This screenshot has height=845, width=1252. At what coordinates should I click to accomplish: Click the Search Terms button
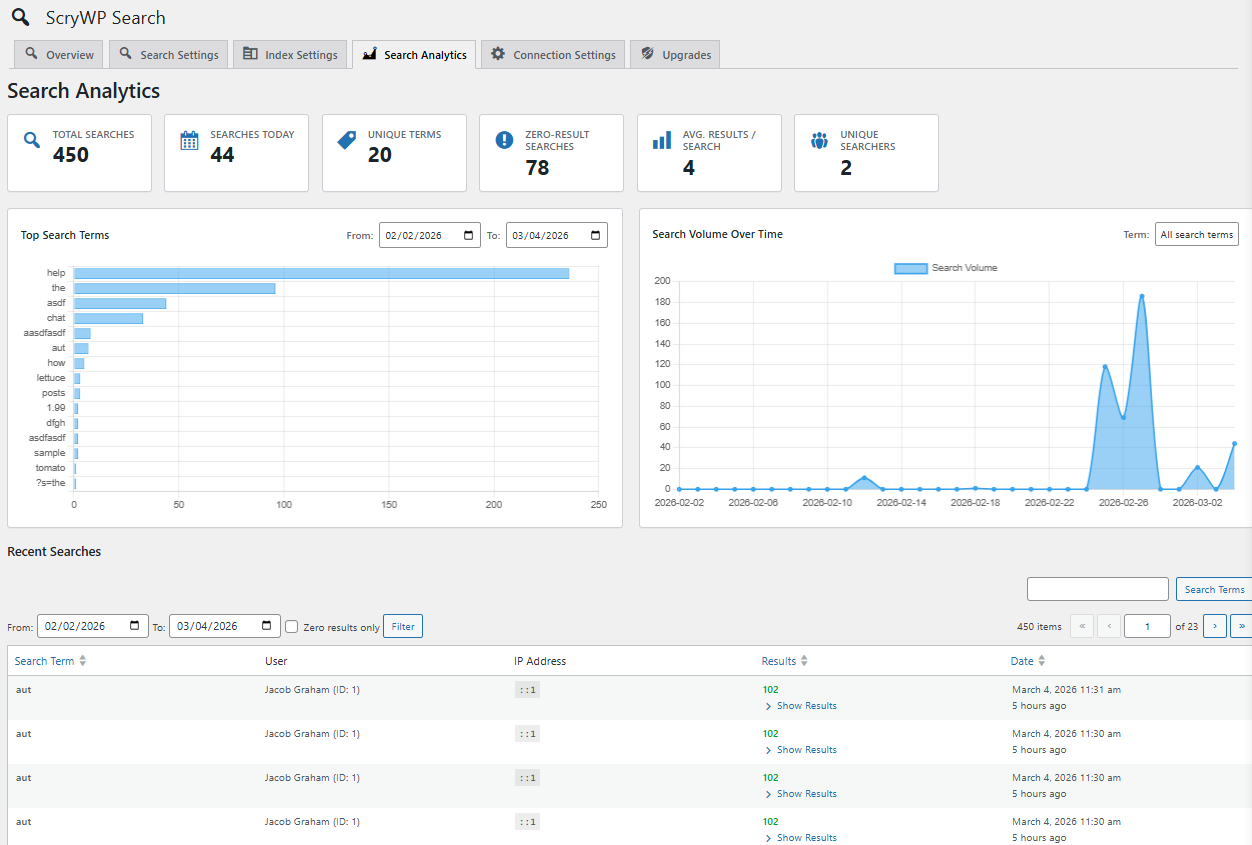(1214, 589)
